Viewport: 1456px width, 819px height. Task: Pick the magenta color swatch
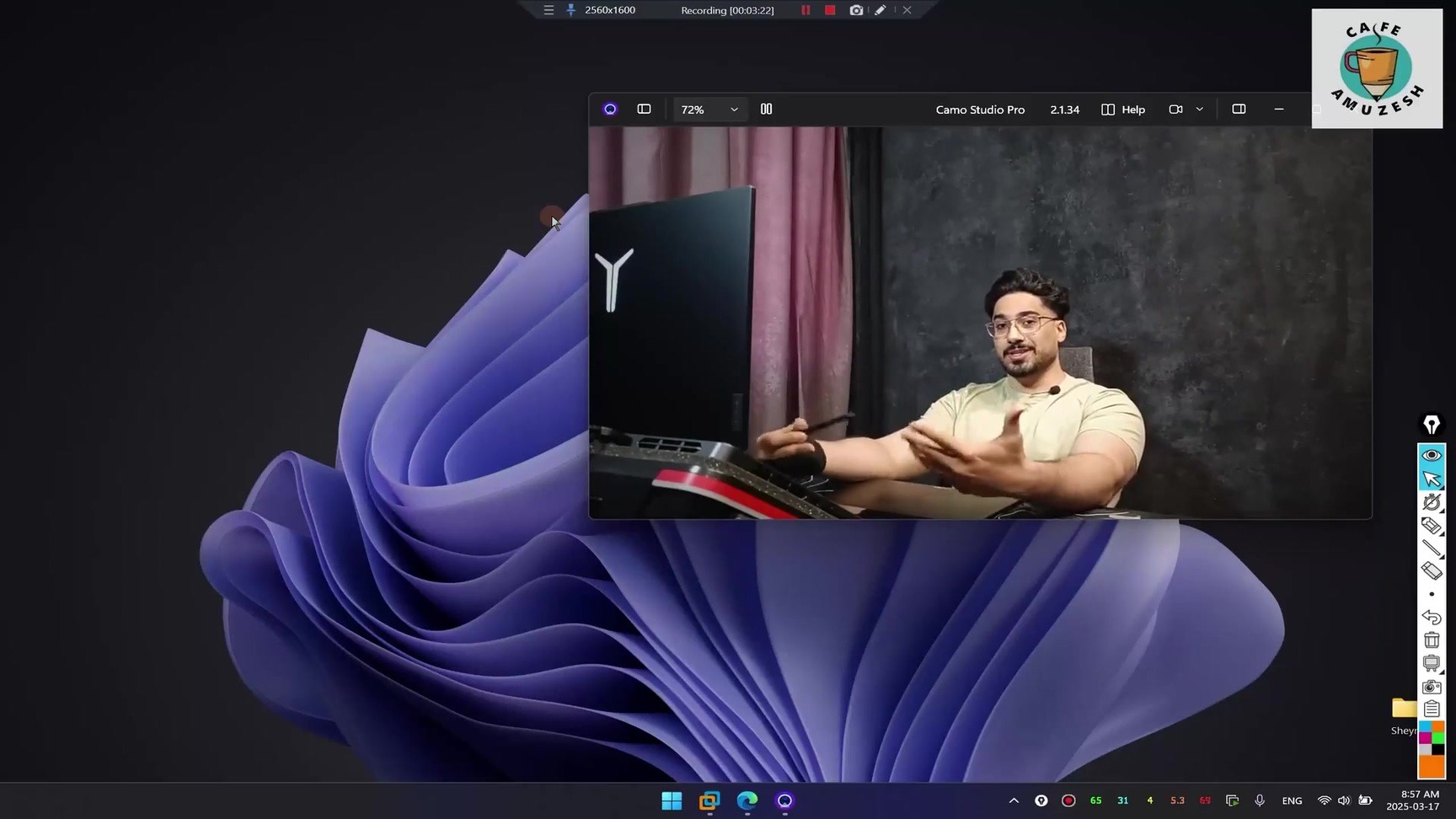tap(1426, 738)
